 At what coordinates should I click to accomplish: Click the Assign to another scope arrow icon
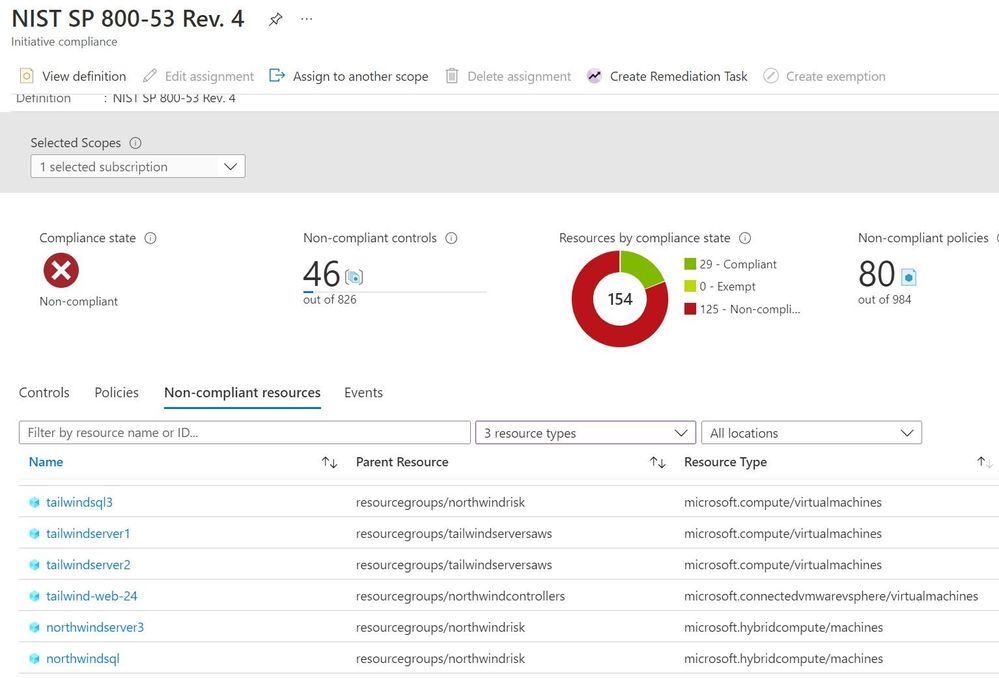[277, 76]
